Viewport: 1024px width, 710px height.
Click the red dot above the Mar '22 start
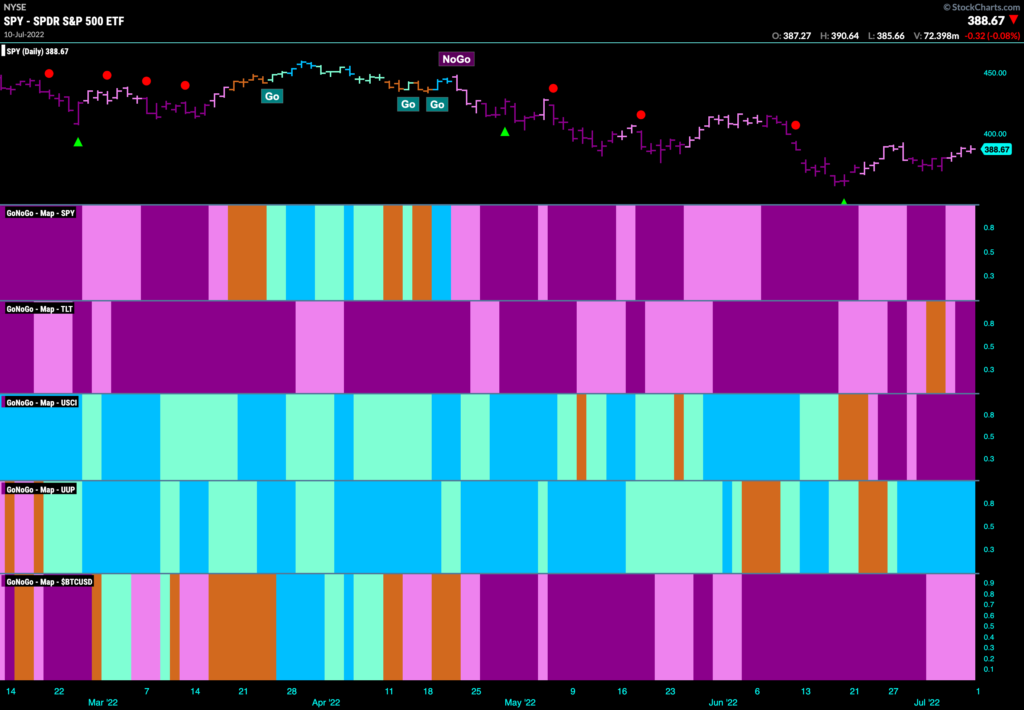[x=107, y=75]
